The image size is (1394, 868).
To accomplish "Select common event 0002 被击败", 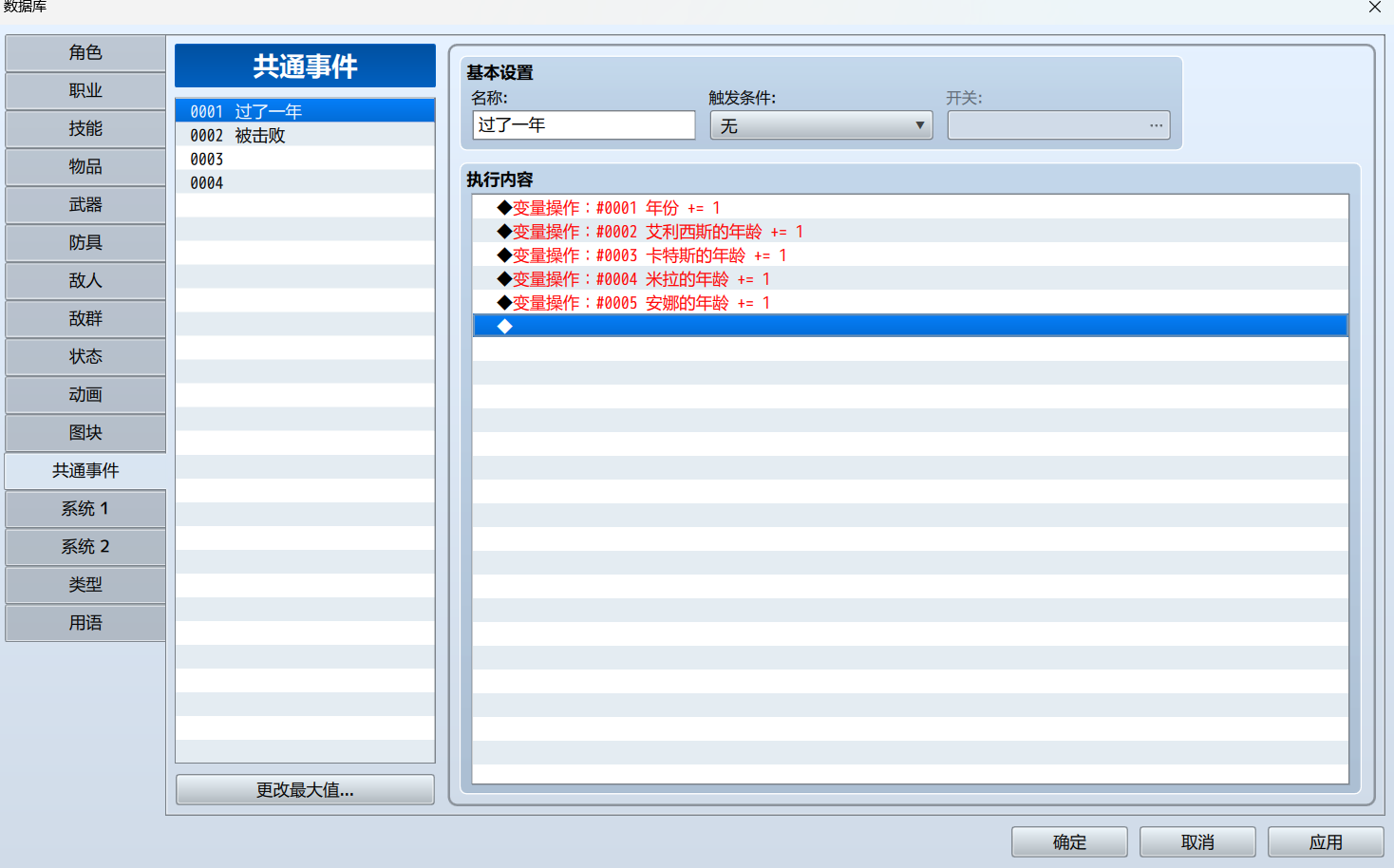I will pos(305,135).
